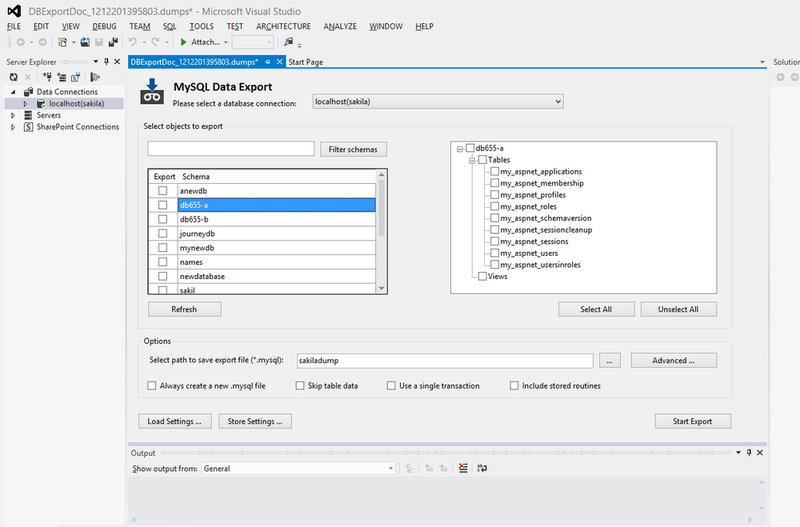Click the Select All button

(596, 309)
